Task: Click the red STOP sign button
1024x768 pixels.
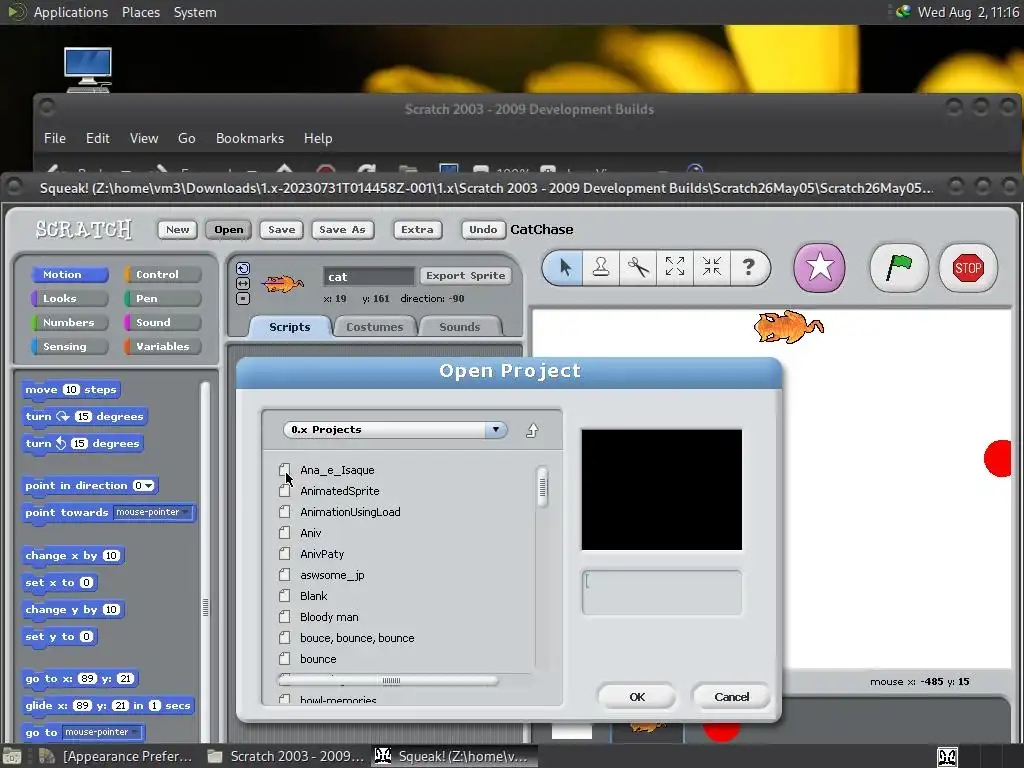Action: [x=968, y=267]
